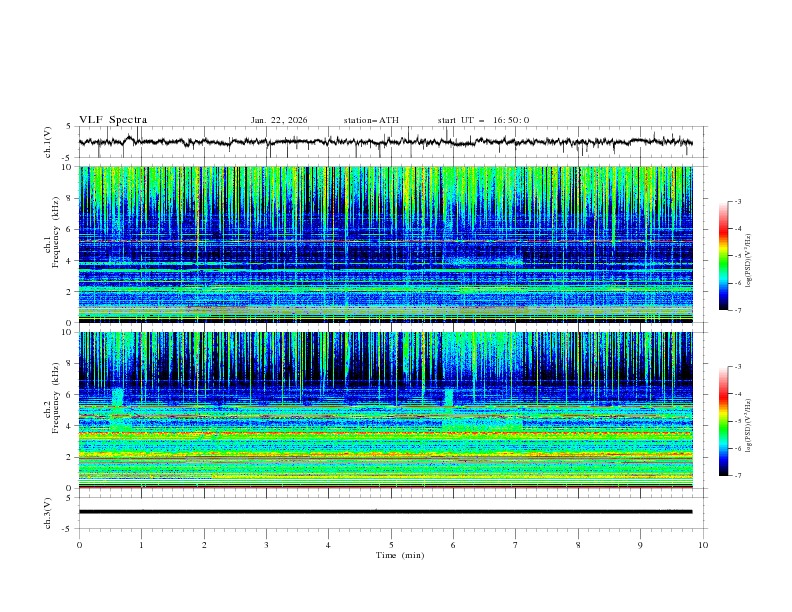Image resolution: width=792 pixels, height=612 pixels.
Task: Click the "Time (min)" axis title
Action: (x=400, y=555)
